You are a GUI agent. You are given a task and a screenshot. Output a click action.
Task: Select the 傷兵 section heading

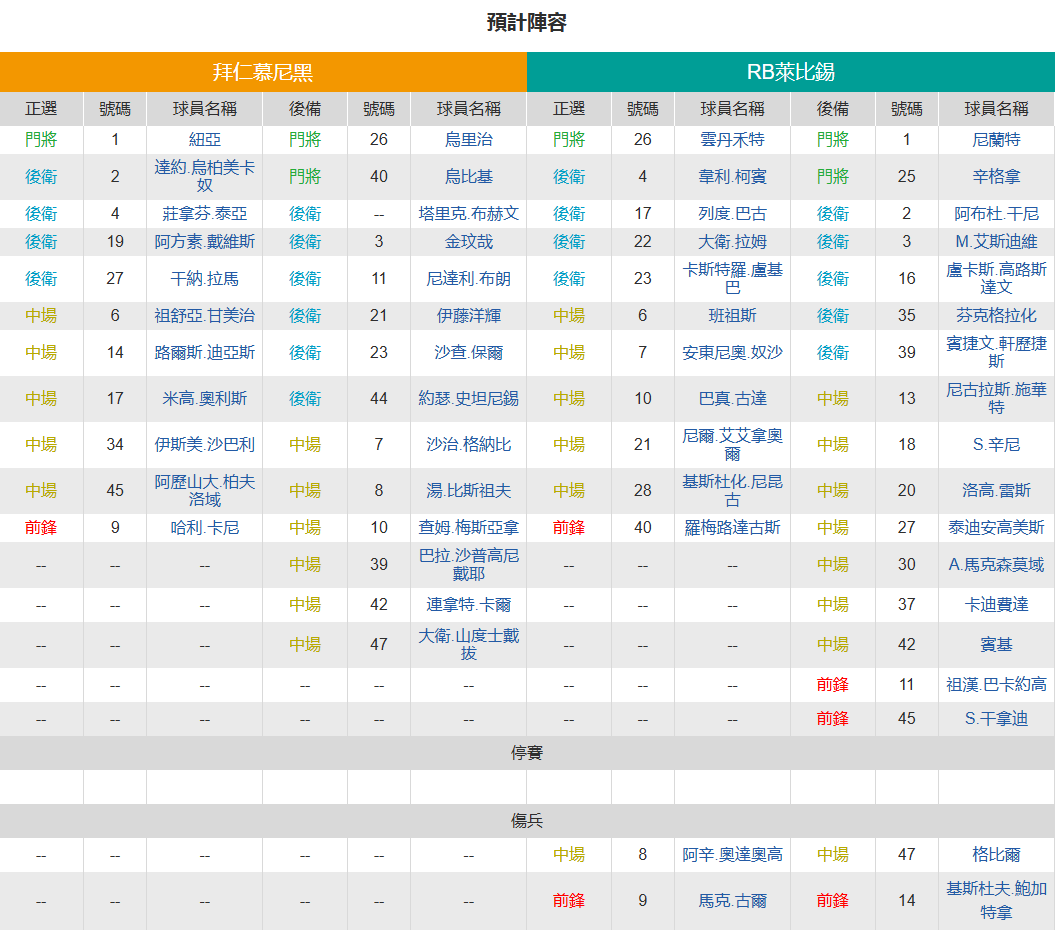527,821
